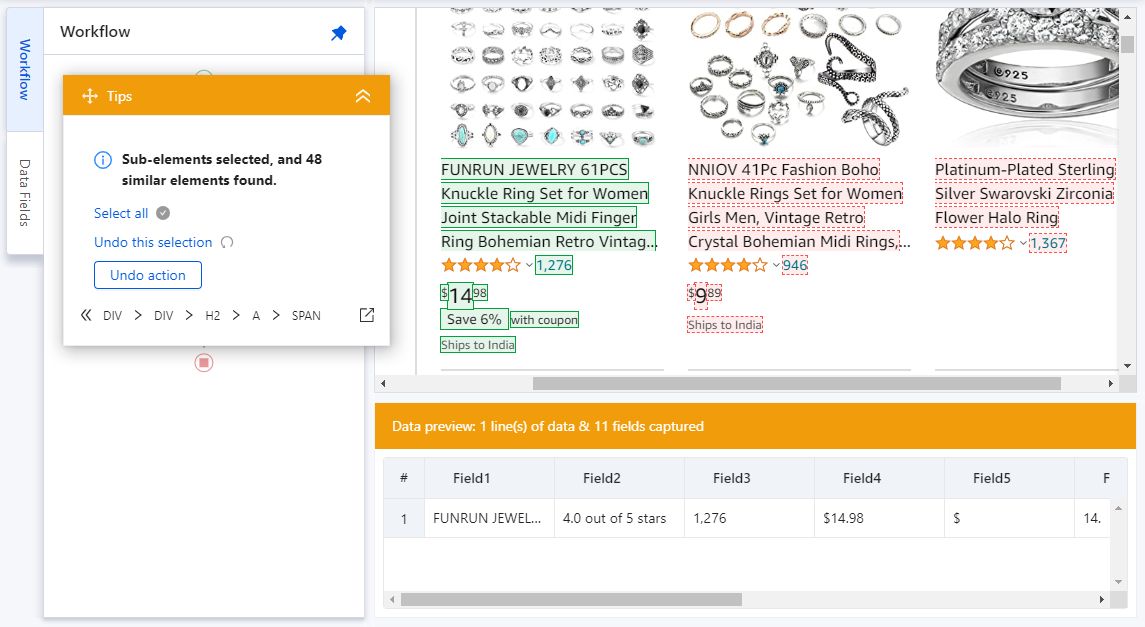
Task: Expand the rating dropdown beside 946
Action: [x=776, y=266]
